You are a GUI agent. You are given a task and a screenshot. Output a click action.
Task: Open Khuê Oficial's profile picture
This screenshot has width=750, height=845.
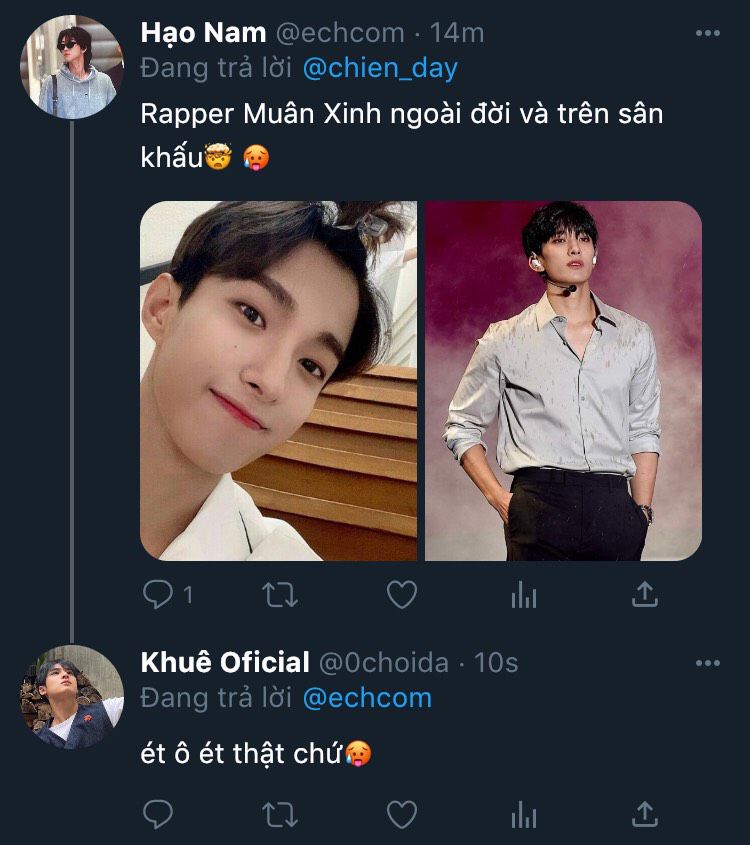(72, 696)
